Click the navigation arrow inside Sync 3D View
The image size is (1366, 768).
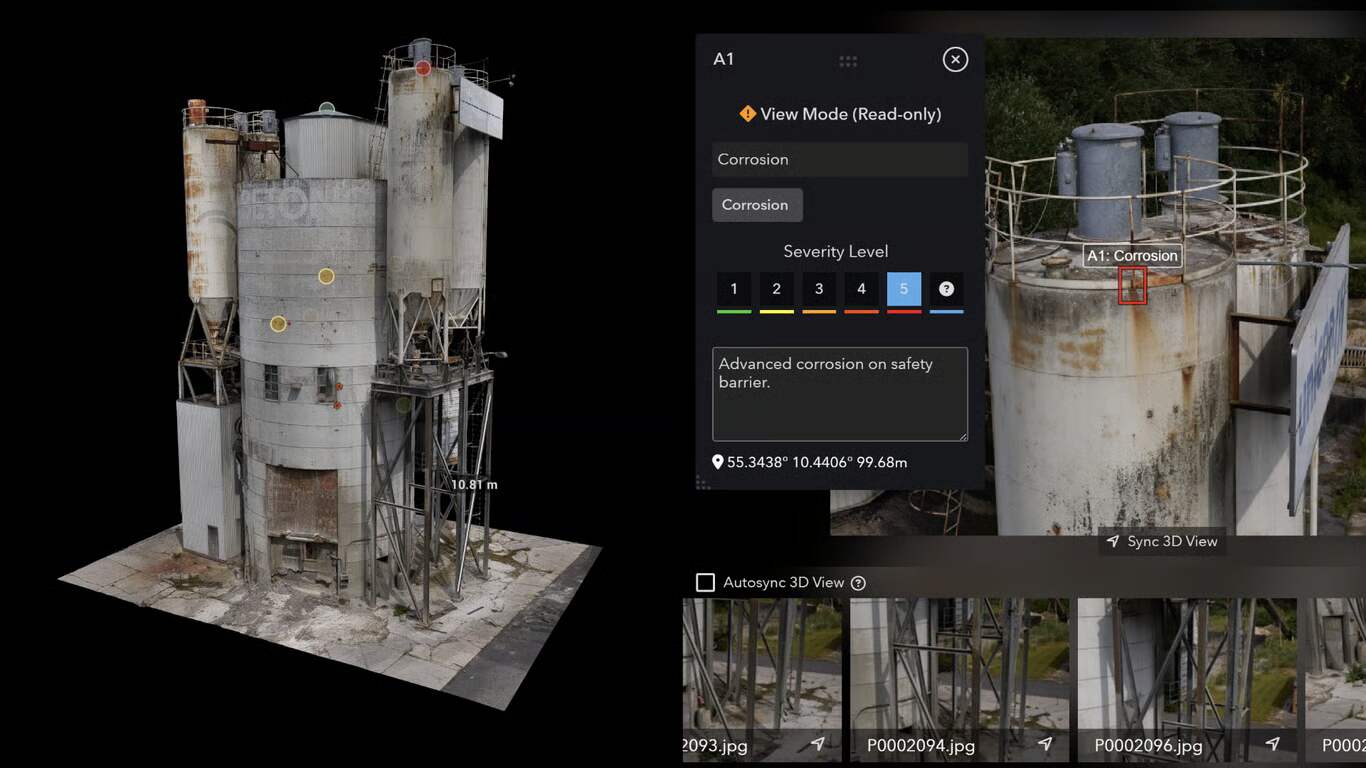tap(1112, 541)
